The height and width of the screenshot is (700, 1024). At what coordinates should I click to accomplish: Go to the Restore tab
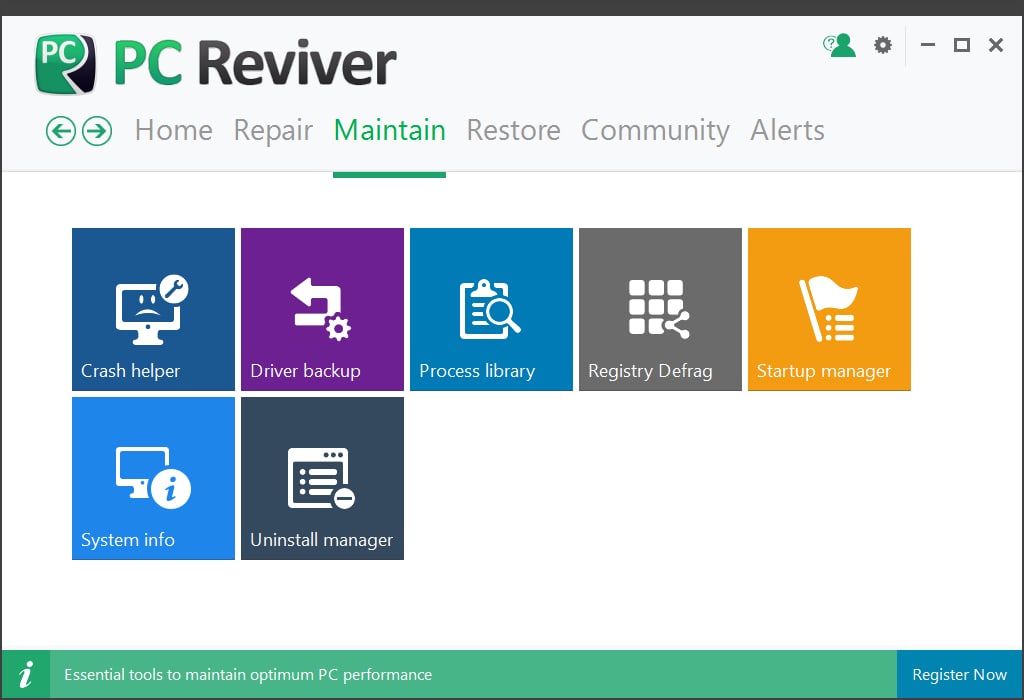(513, 130)
